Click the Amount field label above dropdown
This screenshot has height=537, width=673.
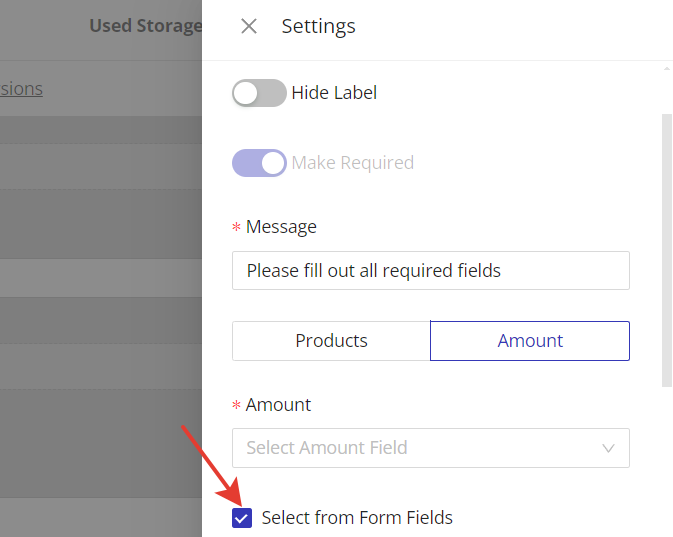coord(278,405)
